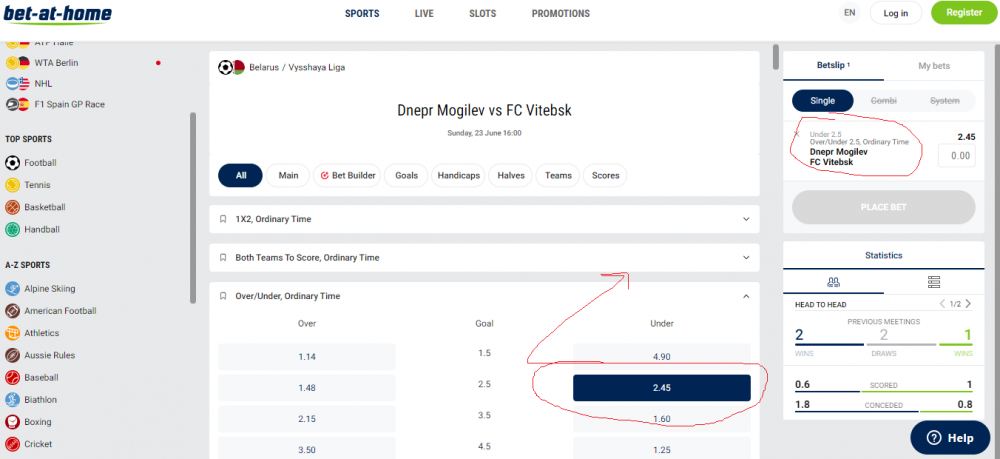Switch to table standings statistics icon
1000x459 pixels.
[x=933, y=282]
